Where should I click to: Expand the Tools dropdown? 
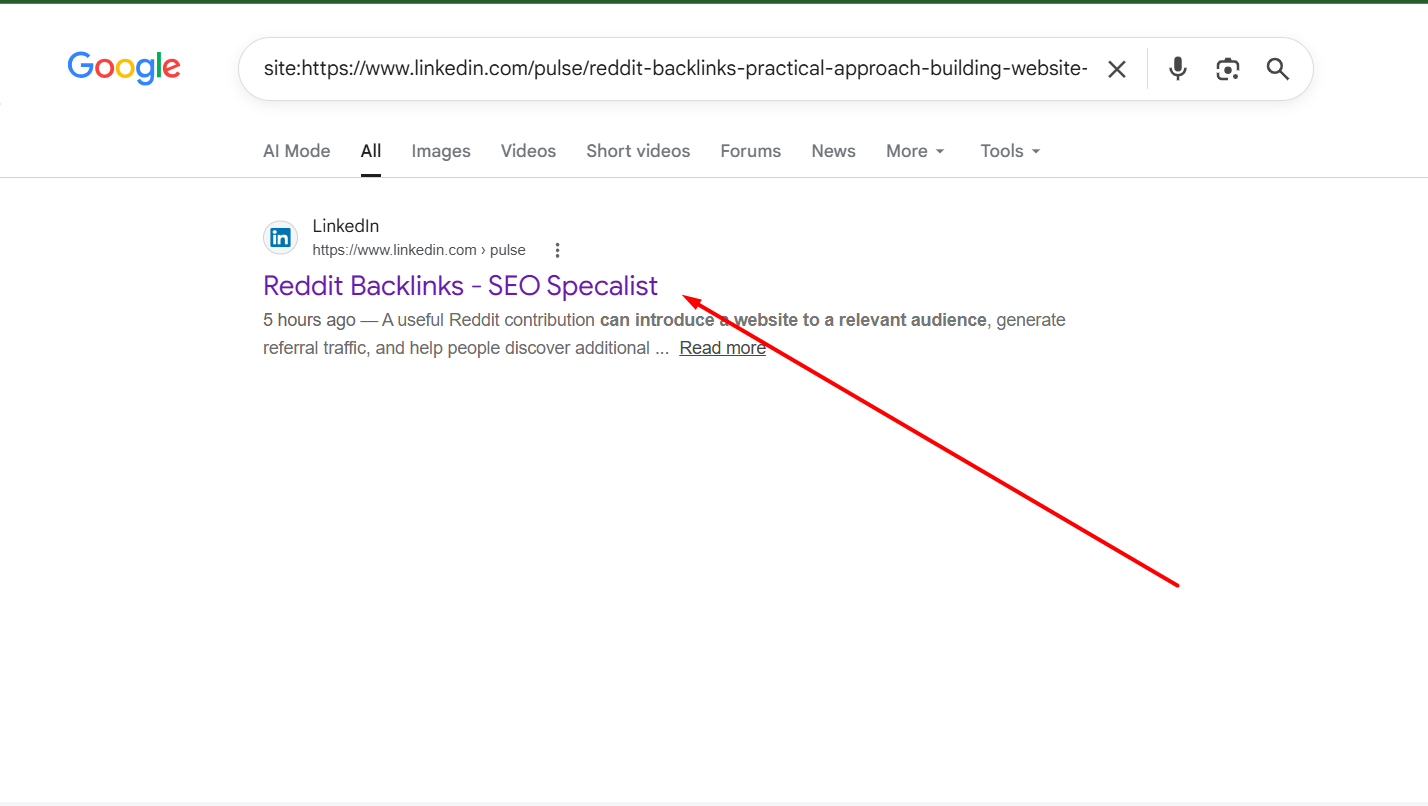click(x=1011, y=151)
